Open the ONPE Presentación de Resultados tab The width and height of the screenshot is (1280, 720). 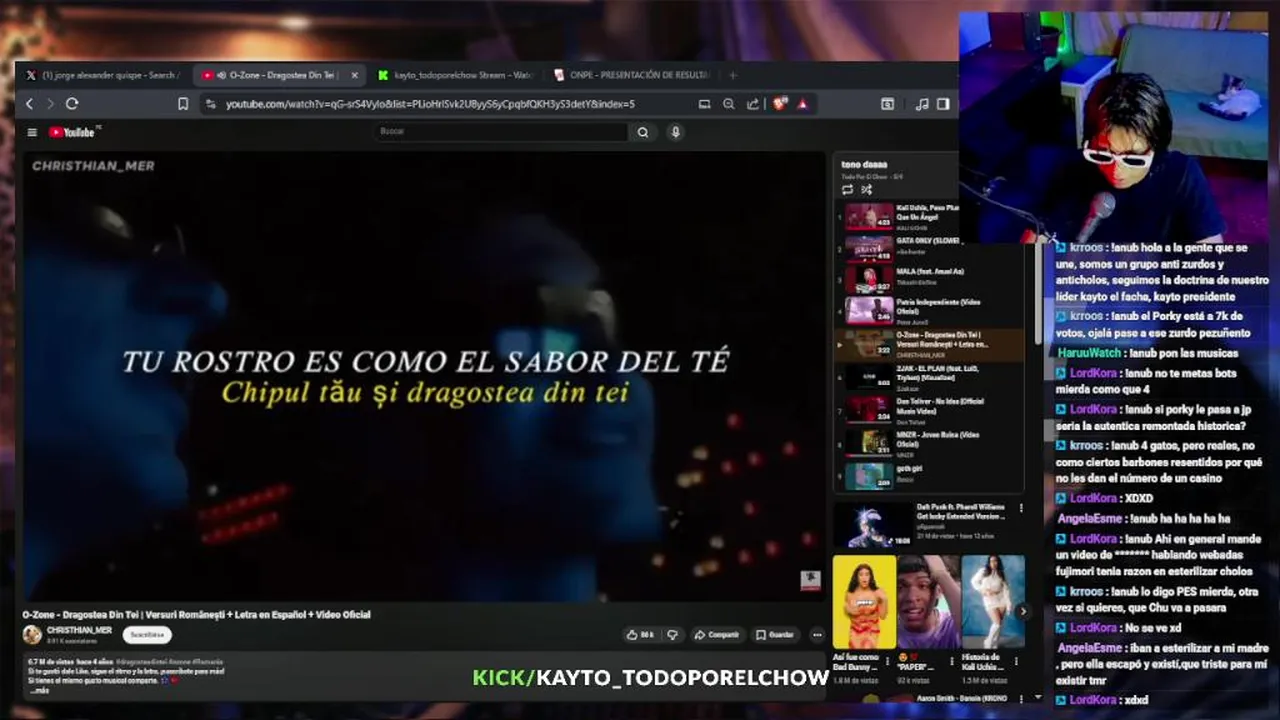pyautogui.click(x=630, y=75)
